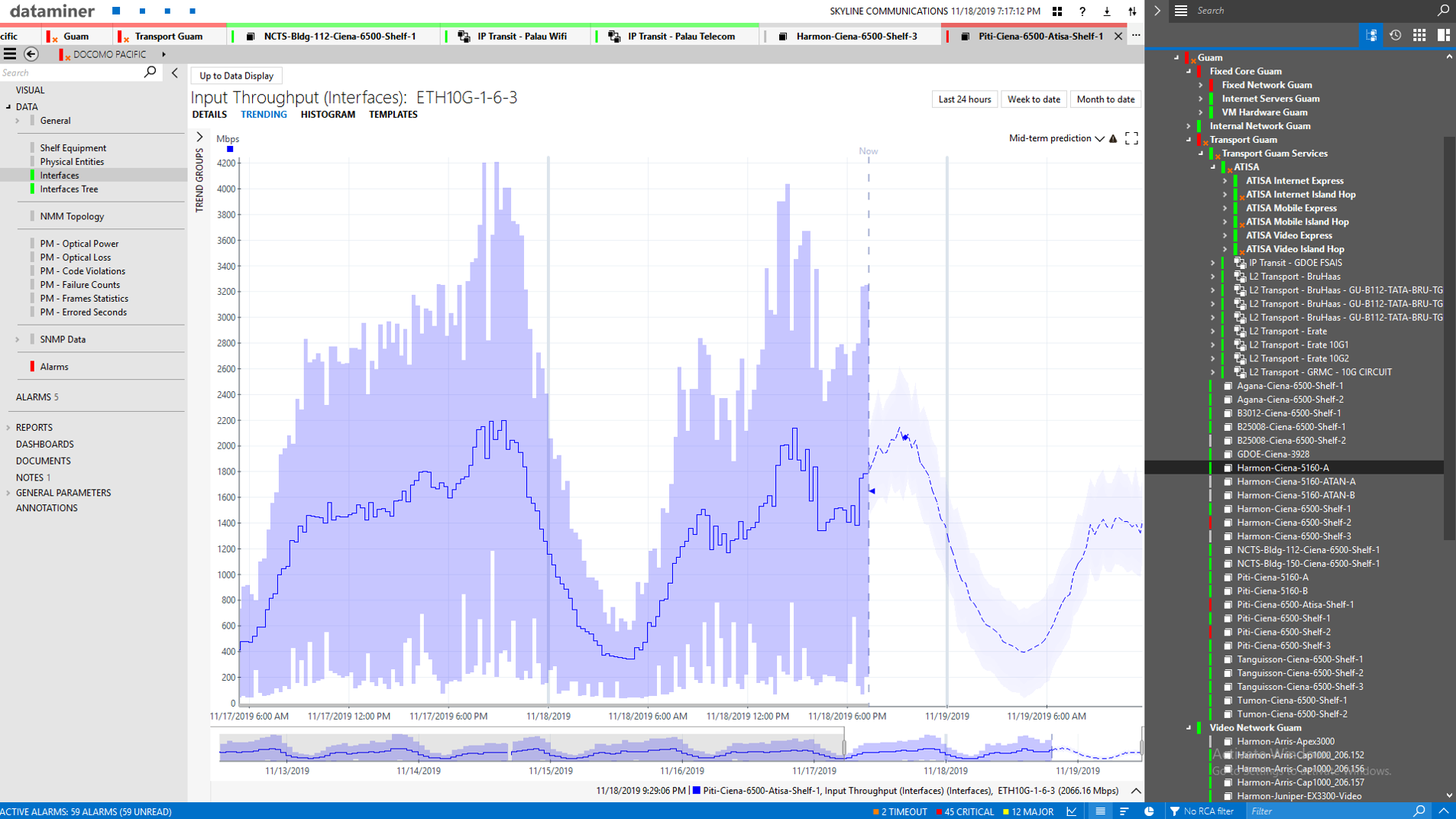Open the card hamburger menu icon
The width and height of the screenshot is (1456, 819).
coord(10,54)
